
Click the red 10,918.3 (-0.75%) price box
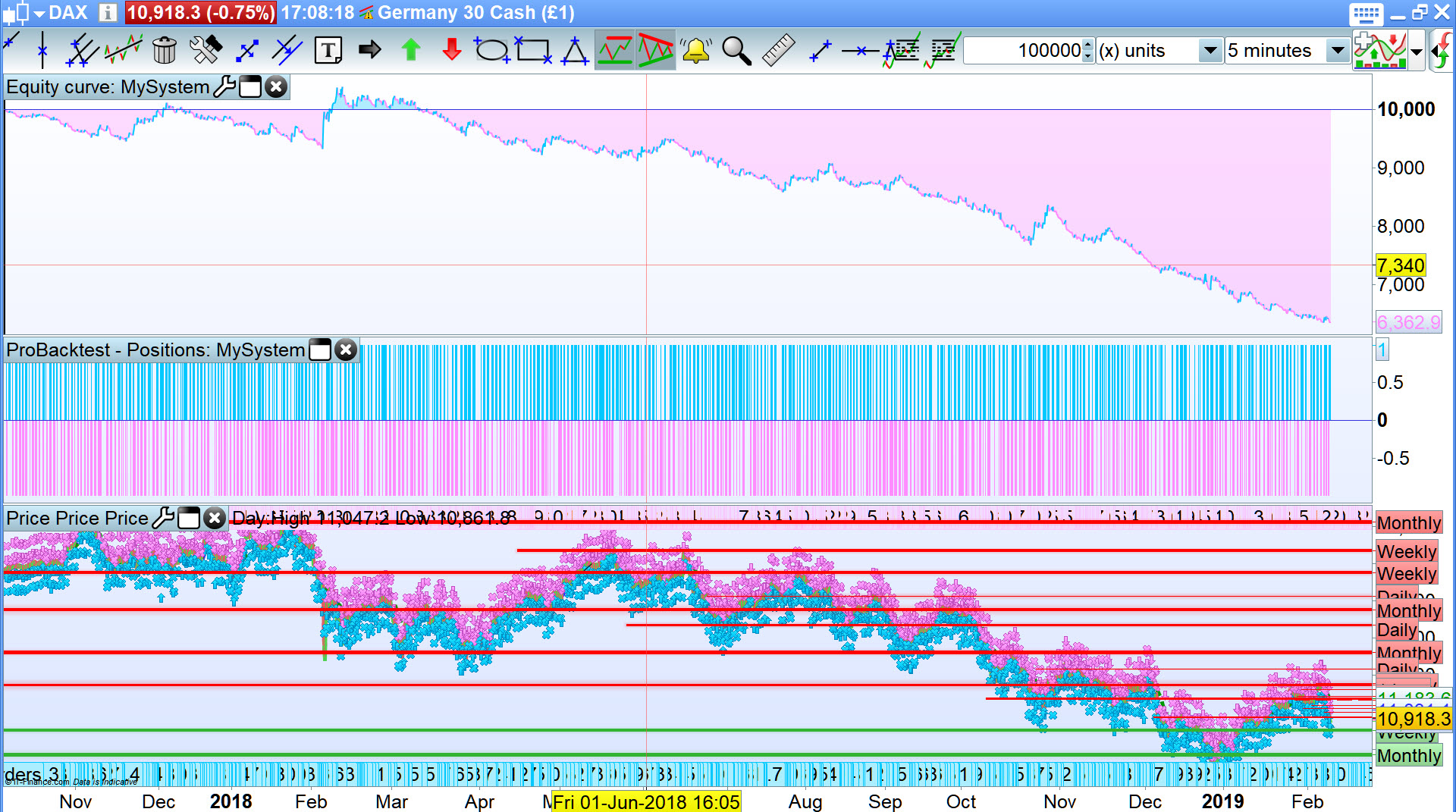click(200, 13)
